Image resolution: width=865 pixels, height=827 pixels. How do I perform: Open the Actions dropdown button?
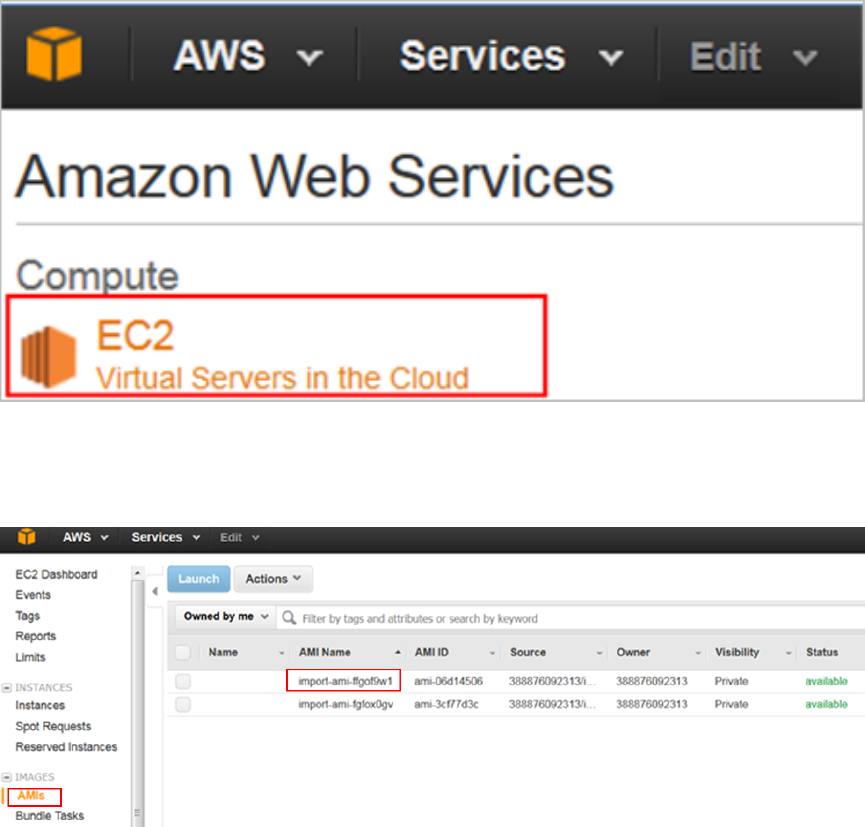click(273, 579)
